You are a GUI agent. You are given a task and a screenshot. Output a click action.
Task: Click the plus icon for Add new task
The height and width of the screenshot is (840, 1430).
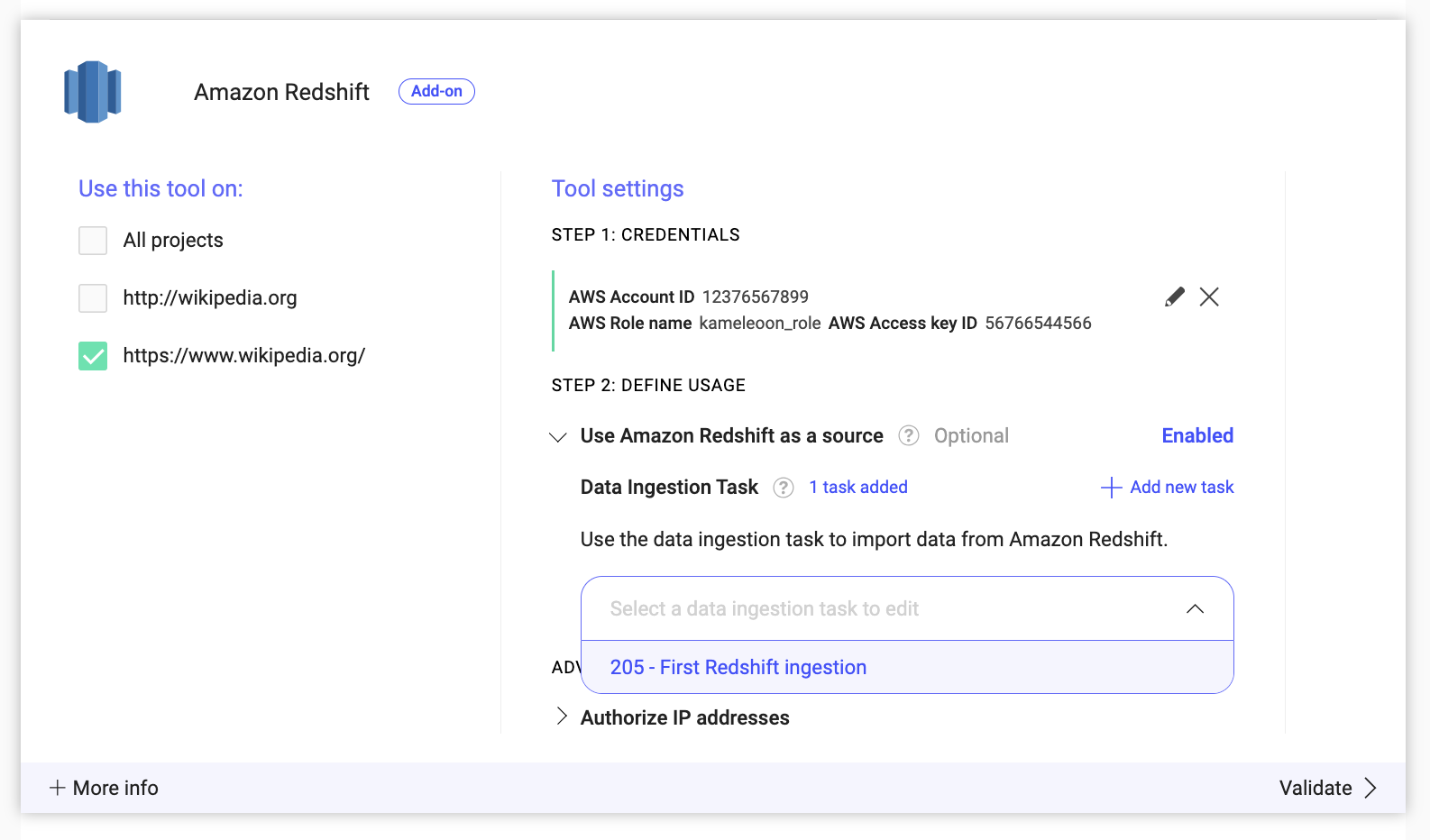coord(1111,488)
